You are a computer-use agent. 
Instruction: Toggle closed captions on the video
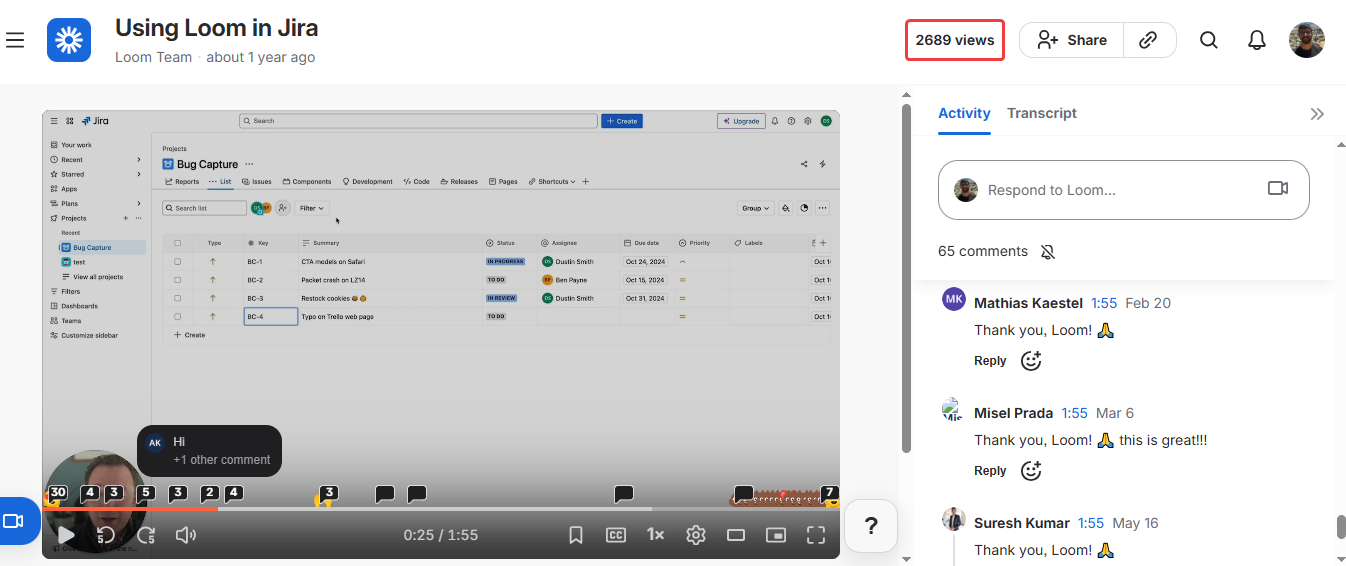point(616,535)
